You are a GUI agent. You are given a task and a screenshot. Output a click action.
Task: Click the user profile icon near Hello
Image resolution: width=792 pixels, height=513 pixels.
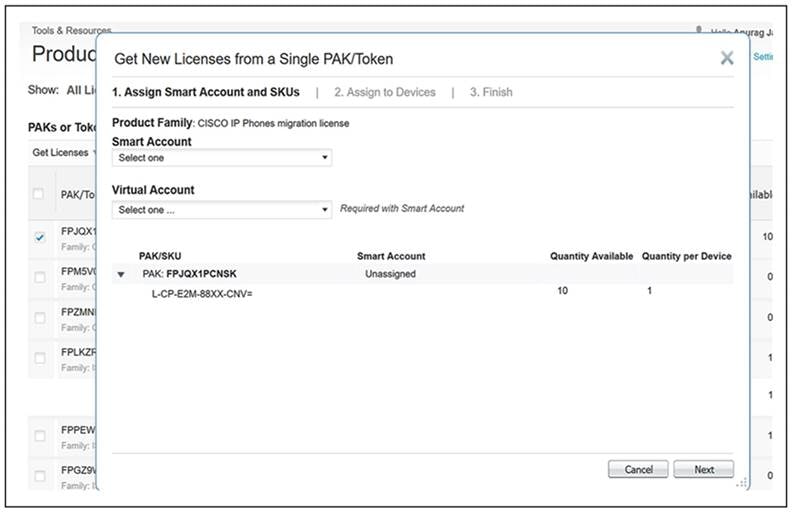[699, 30]
